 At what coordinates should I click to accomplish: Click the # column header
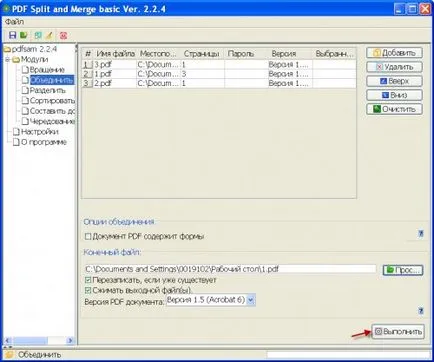click(88, 54)
